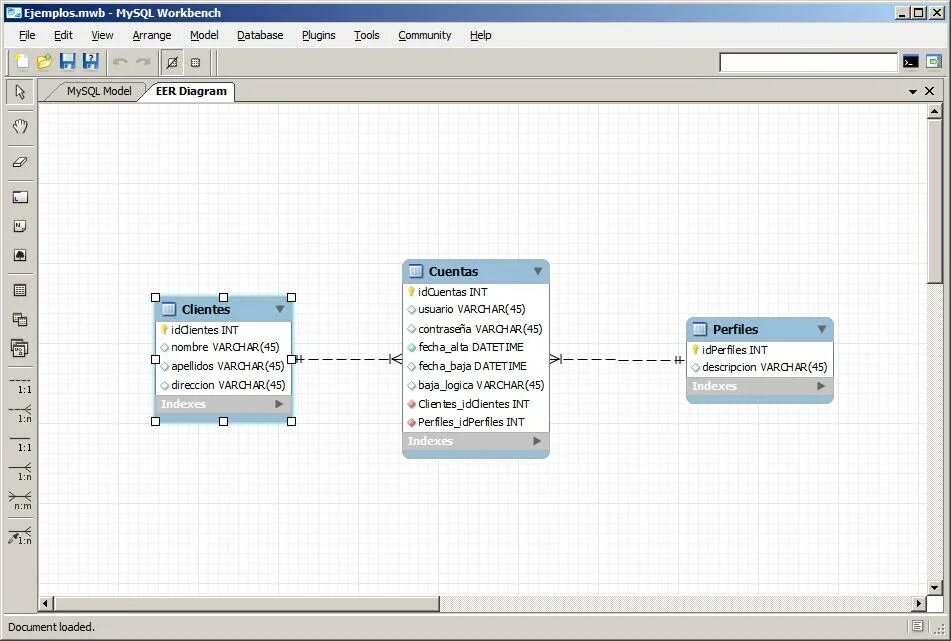Open the Database menu
951x641 pixels.
(260, 35)
